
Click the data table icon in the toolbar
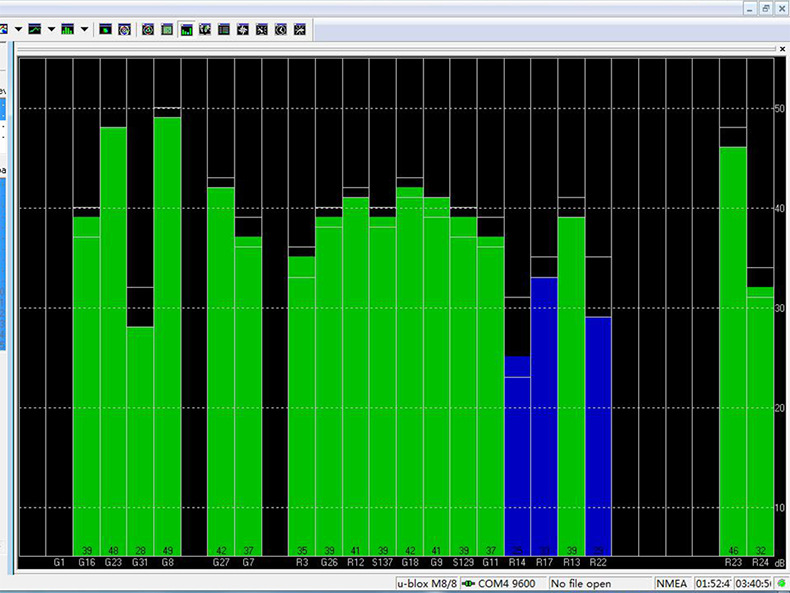pos(224,29)
